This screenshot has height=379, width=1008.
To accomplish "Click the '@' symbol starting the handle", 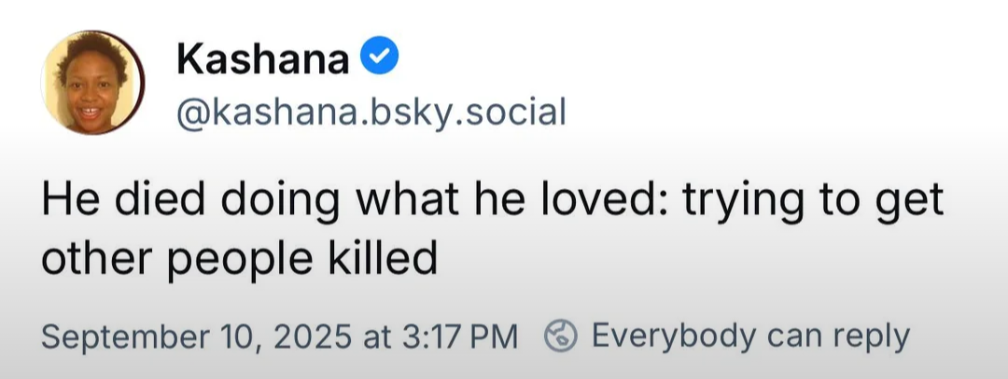I will coord(192,114).
